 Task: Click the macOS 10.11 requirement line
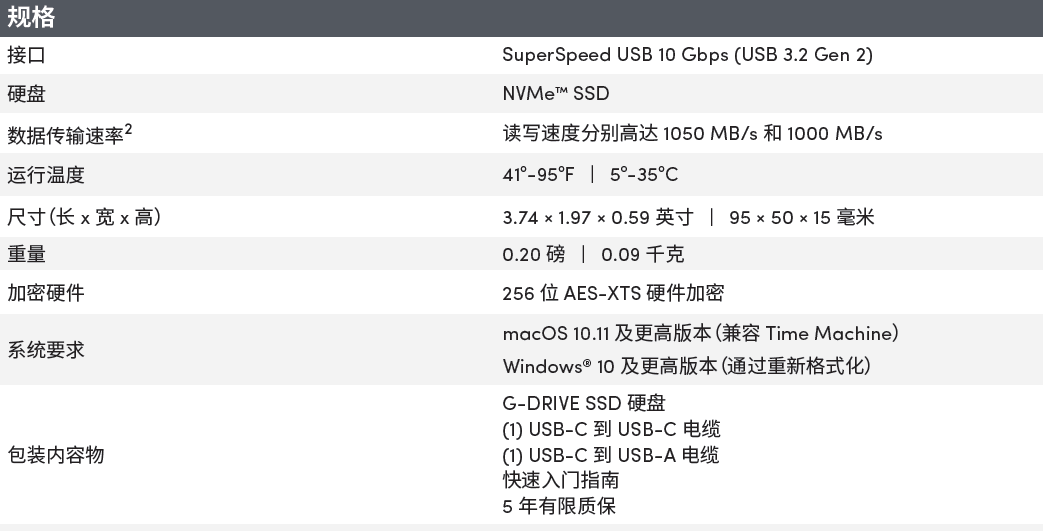point(700,333)
